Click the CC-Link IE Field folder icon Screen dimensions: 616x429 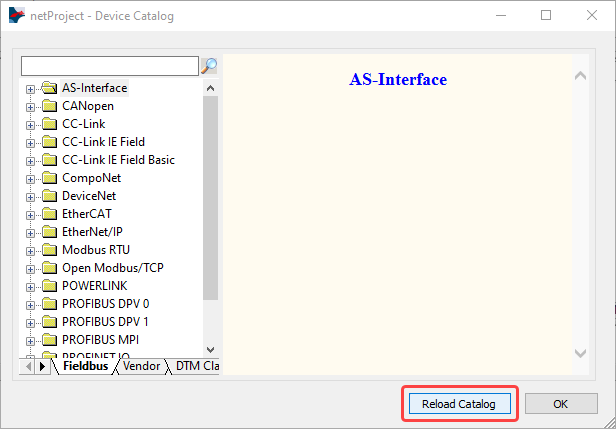coord(49,142)
